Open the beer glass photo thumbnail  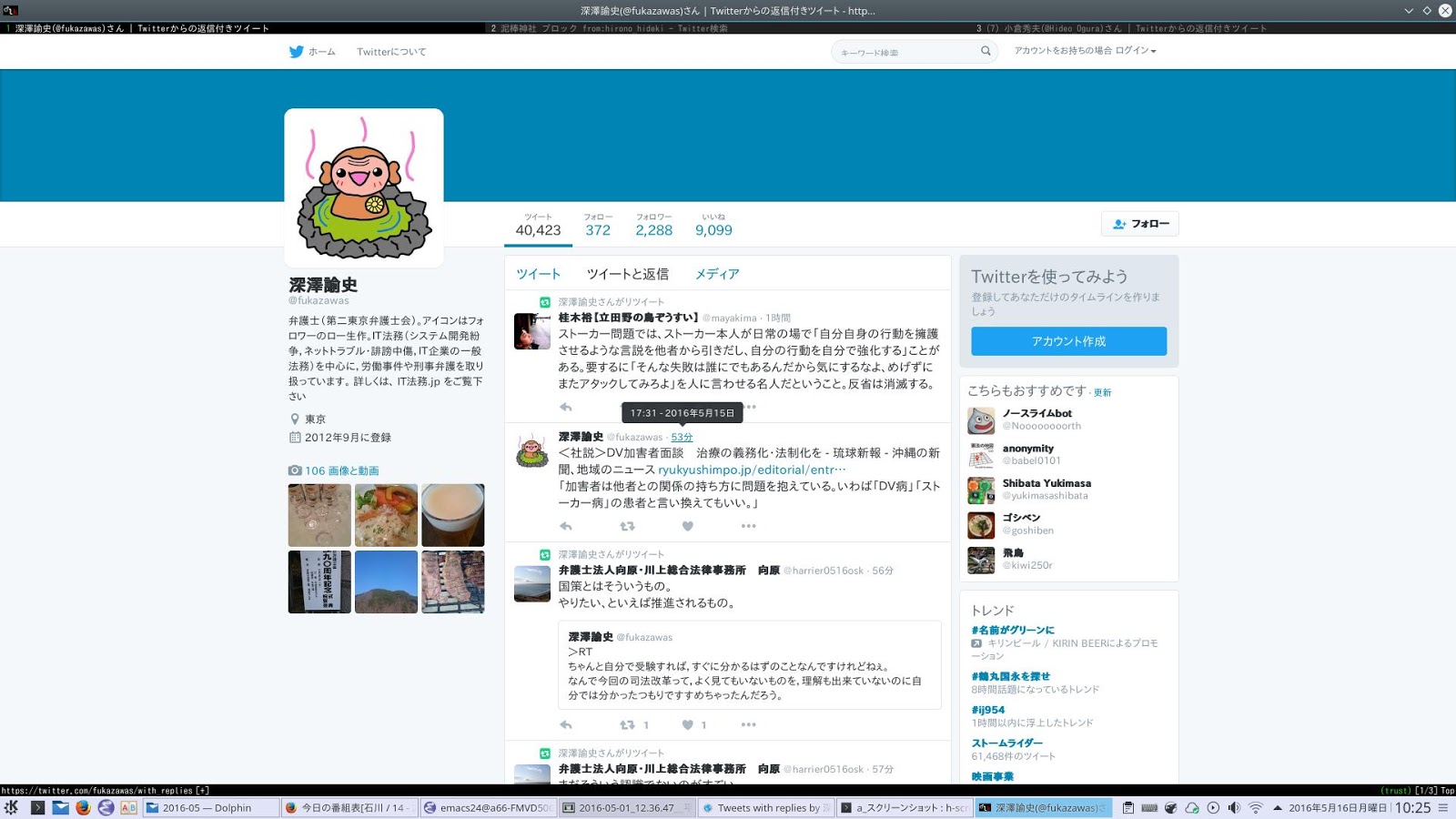[452, 515]
